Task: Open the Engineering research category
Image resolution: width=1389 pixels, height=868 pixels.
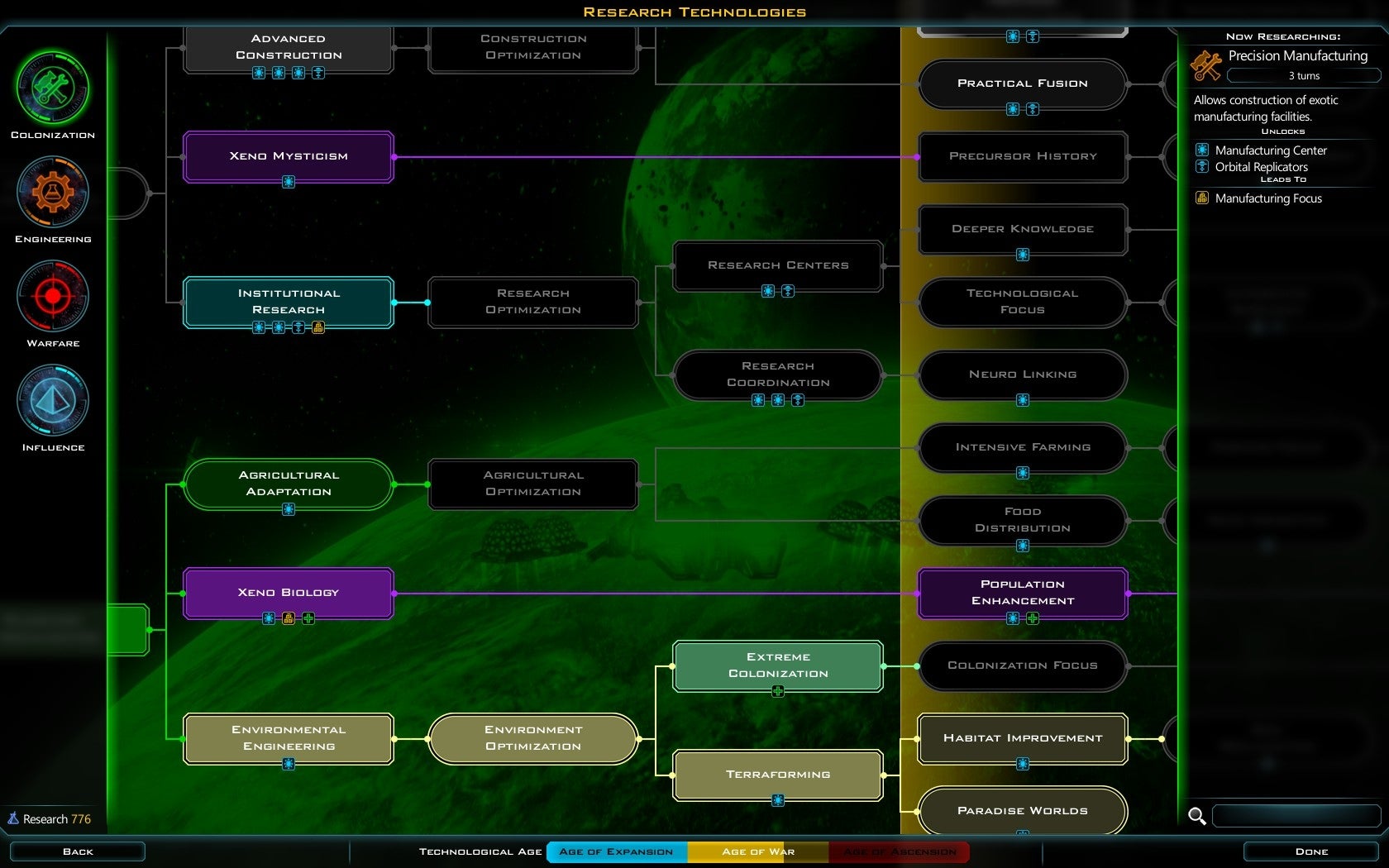Action: [x=53, y=193]
